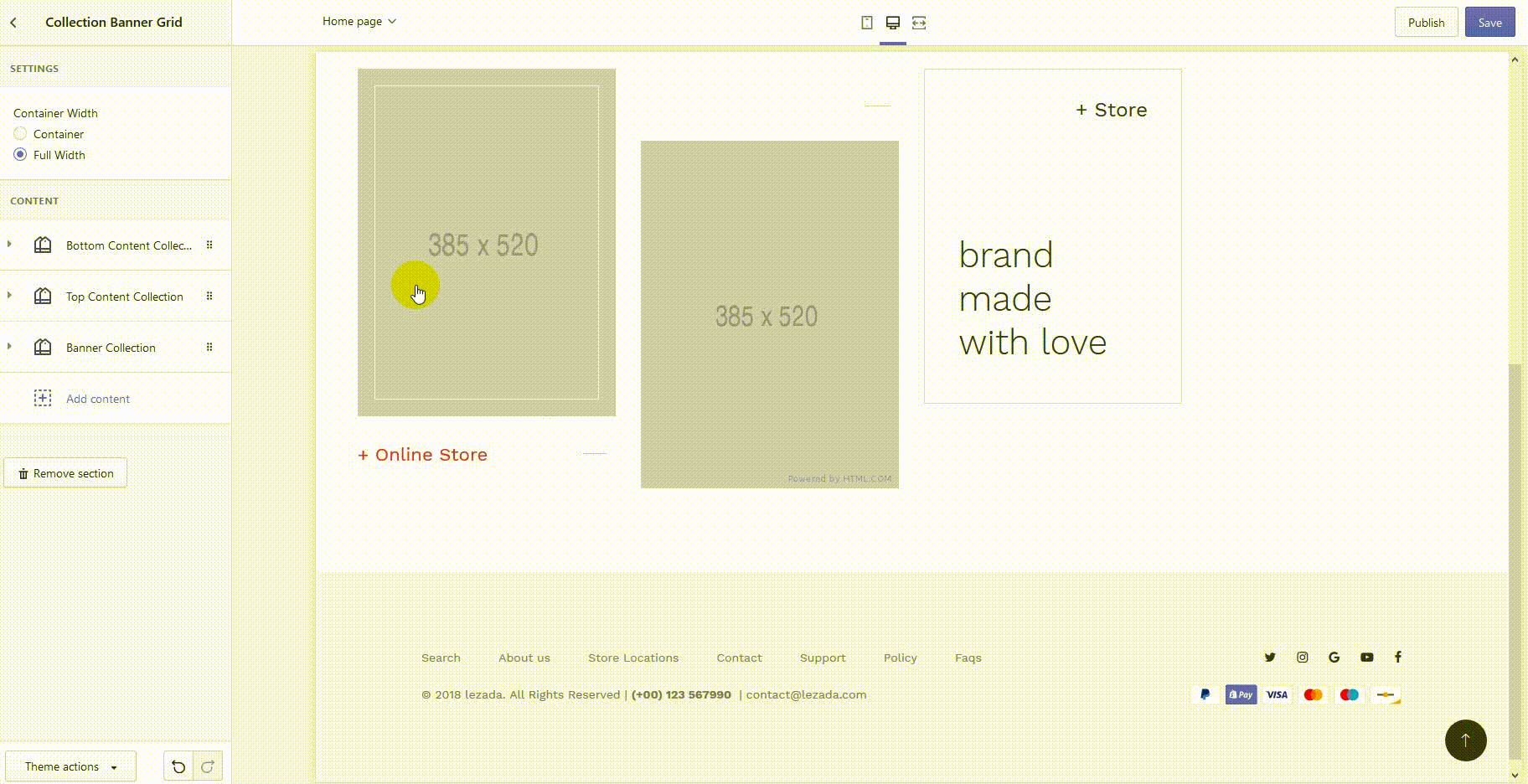Switch to fullscreen width preview icon
The image size is (1528, 784).
(919, 23)
